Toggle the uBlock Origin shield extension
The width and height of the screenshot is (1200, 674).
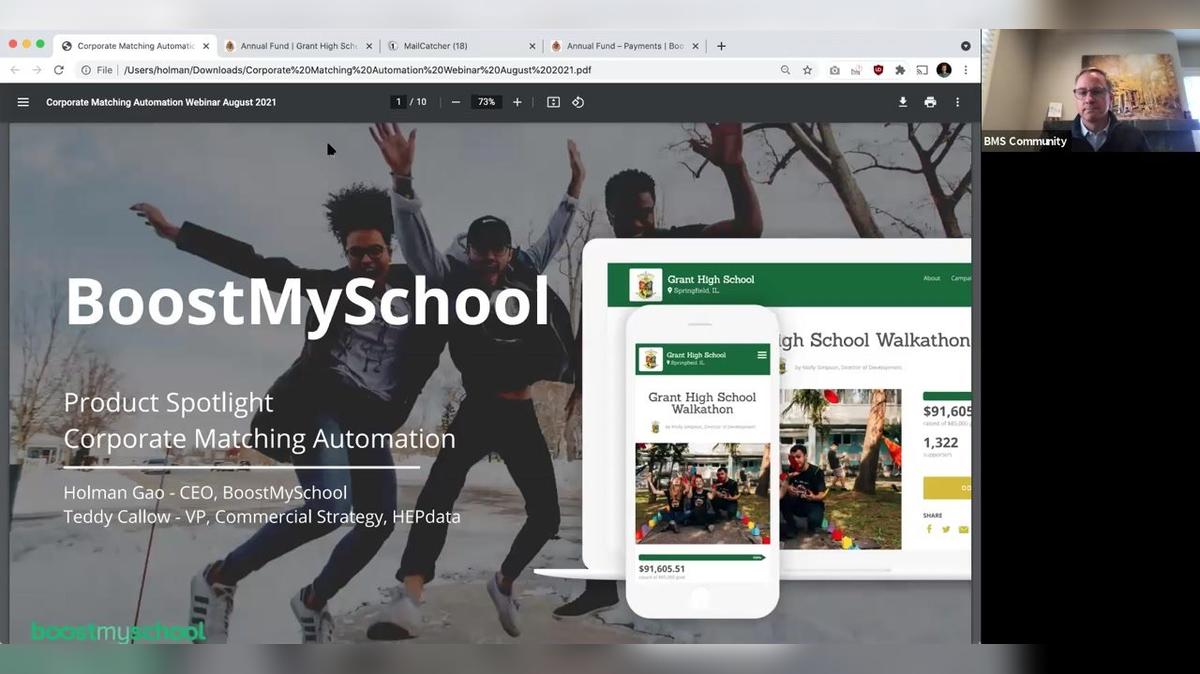878,70
